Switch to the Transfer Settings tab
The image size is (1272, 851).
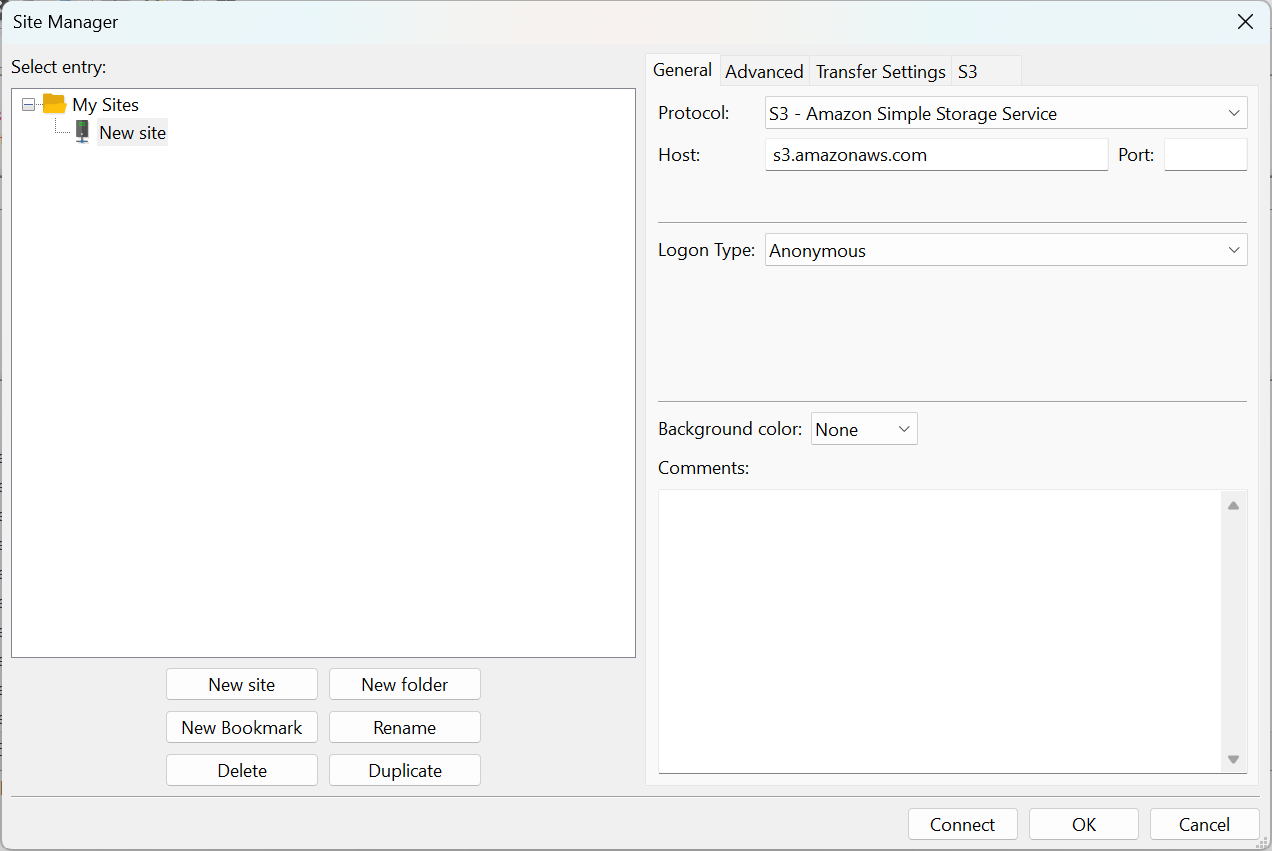click(x=880, y=71)
